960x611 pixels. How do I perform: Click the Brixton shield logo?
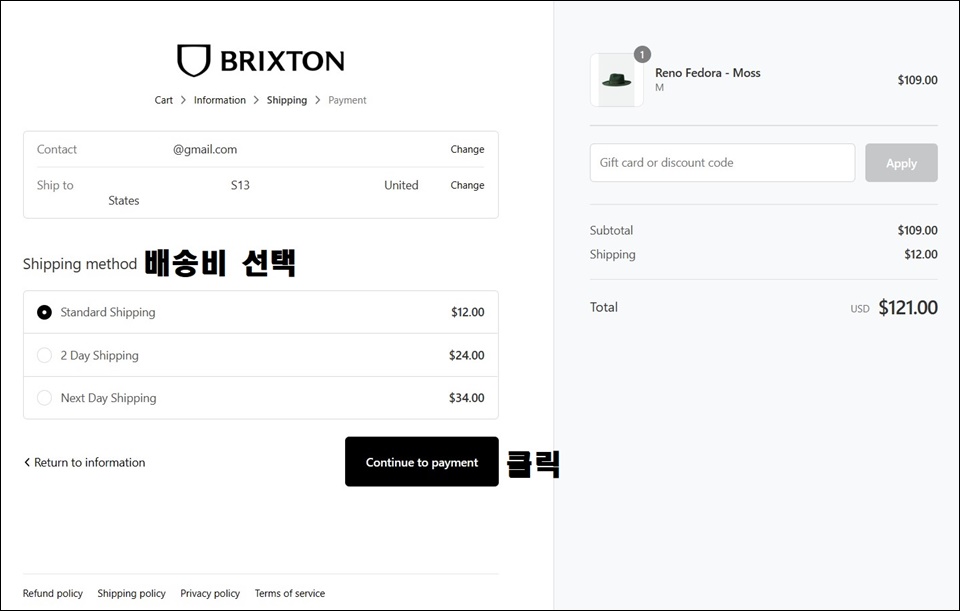point(193,60)
